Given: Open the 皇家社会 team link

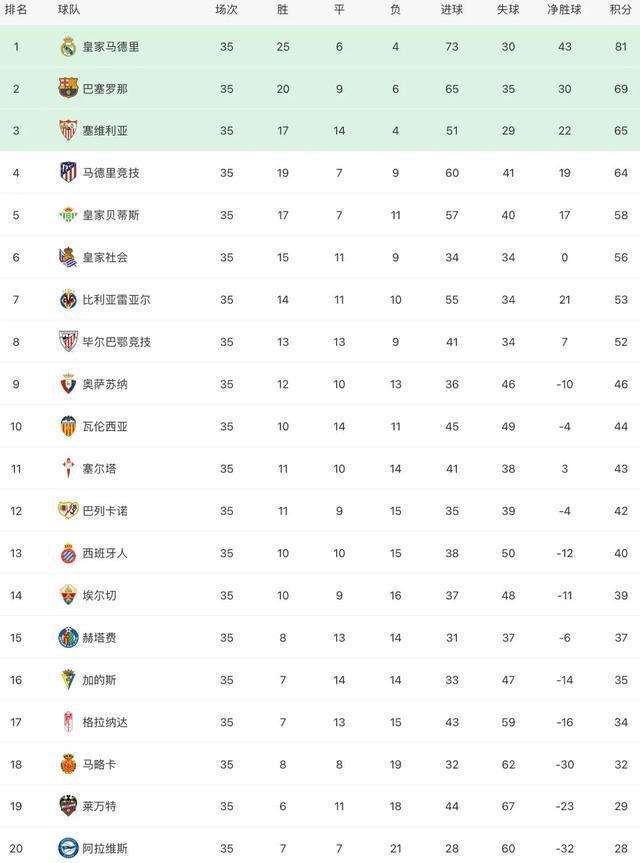Looking at the screenshot, I should 105,258.
